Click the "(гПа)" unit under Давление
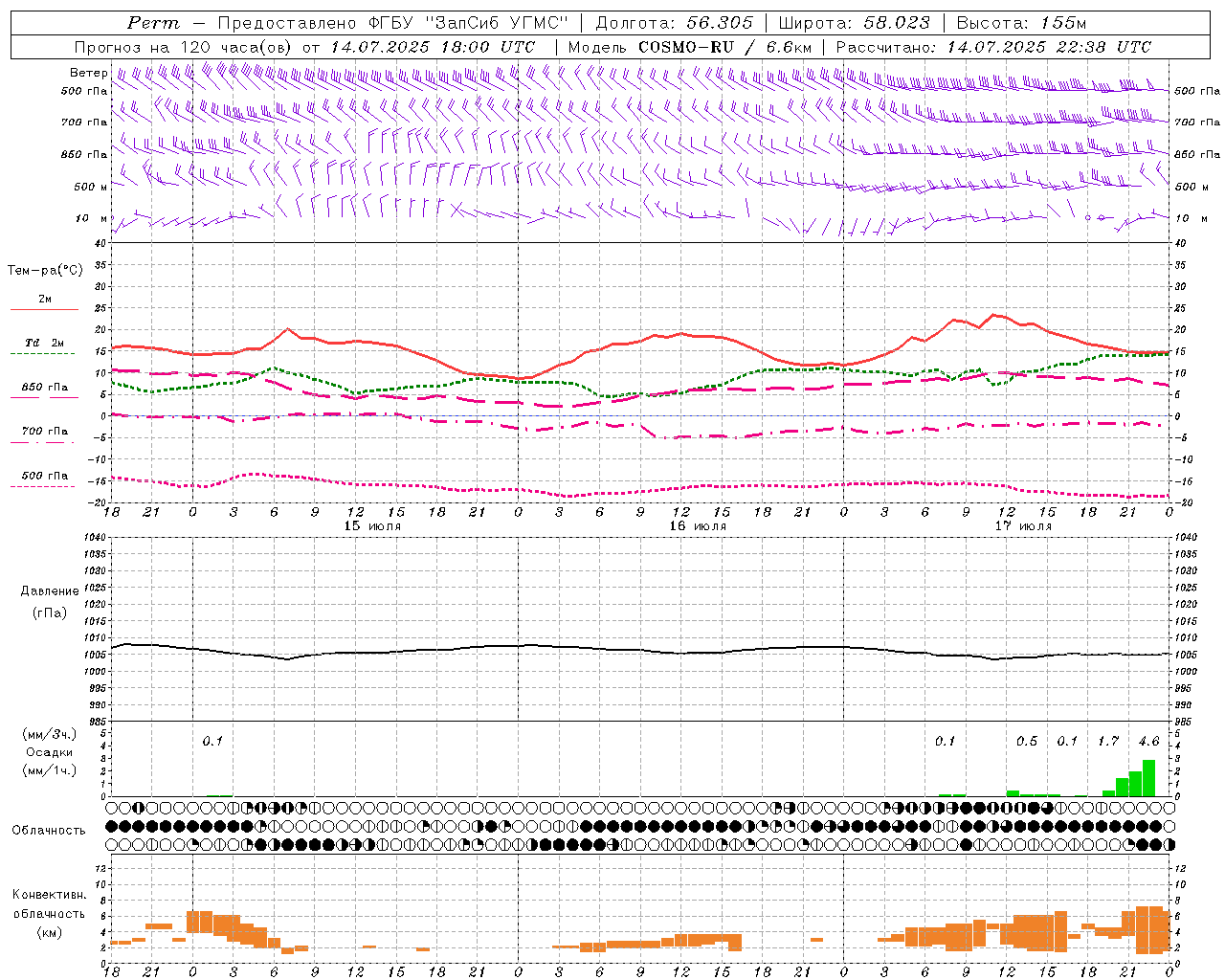This screenshot has height=980, width=1225. [x=50, y=612]
